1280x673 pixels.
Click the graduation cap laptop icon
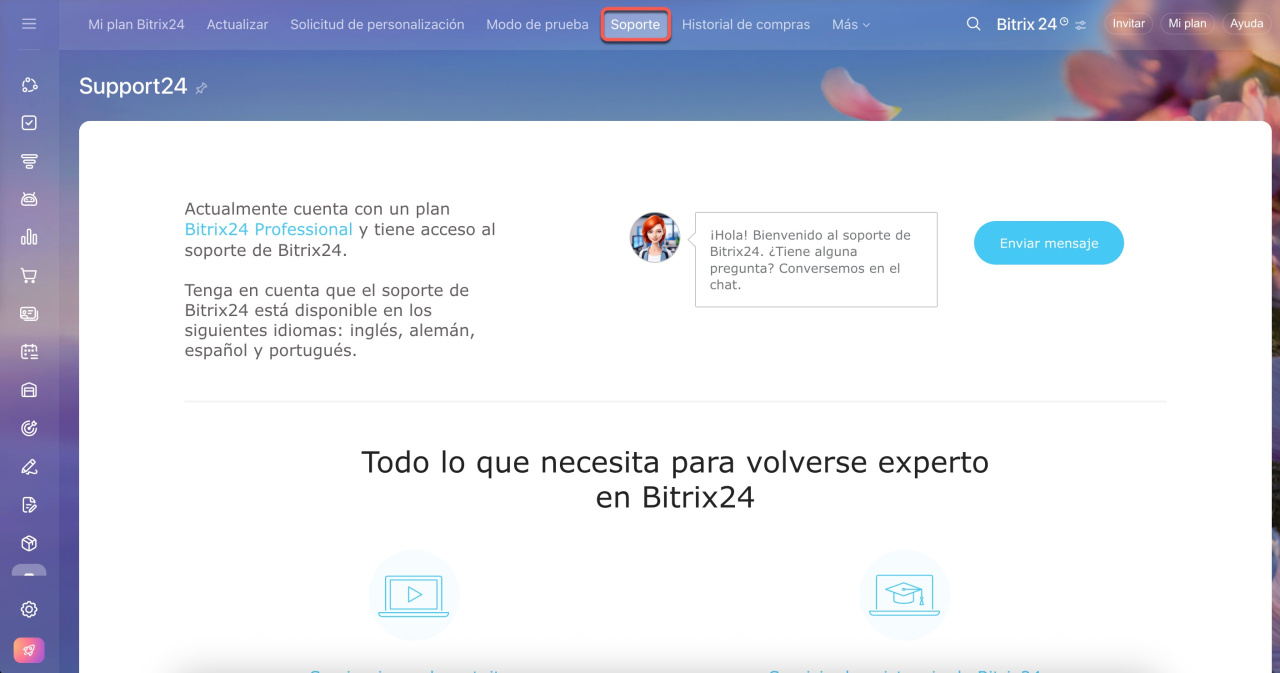[905, 595]
